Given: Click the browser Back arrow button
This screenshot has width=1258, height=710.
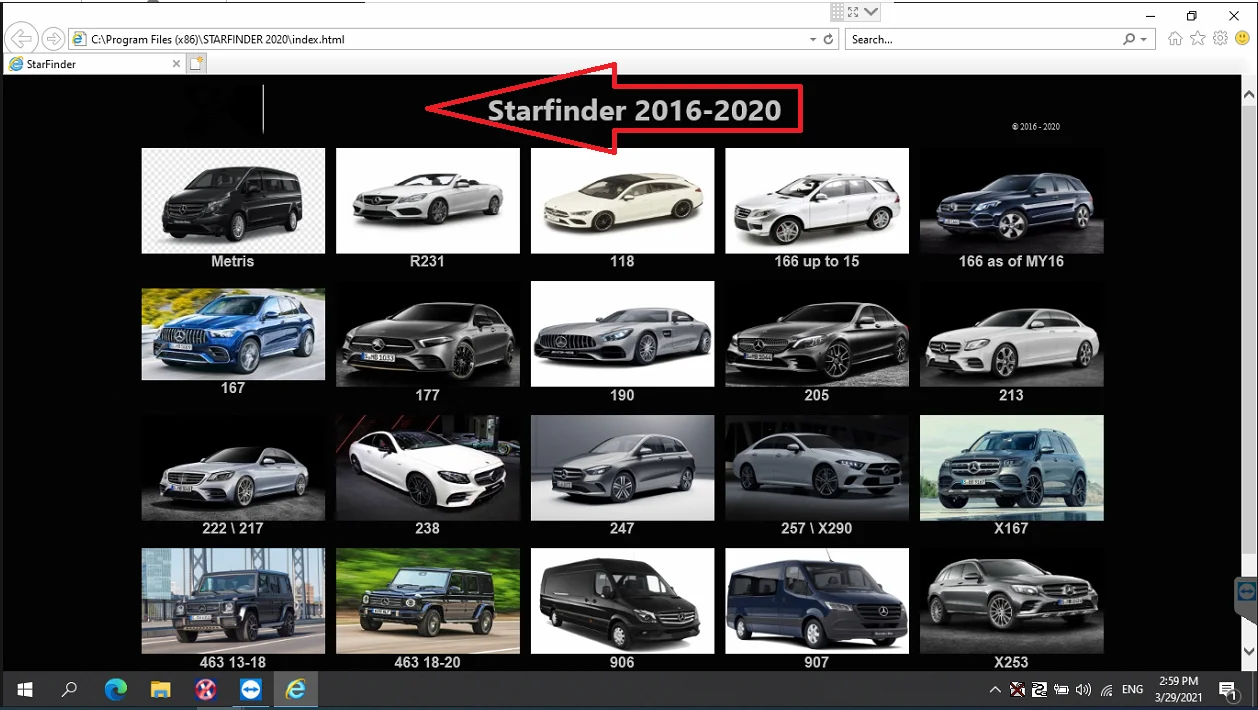Looking at the screenshot, I should (21, 39).
